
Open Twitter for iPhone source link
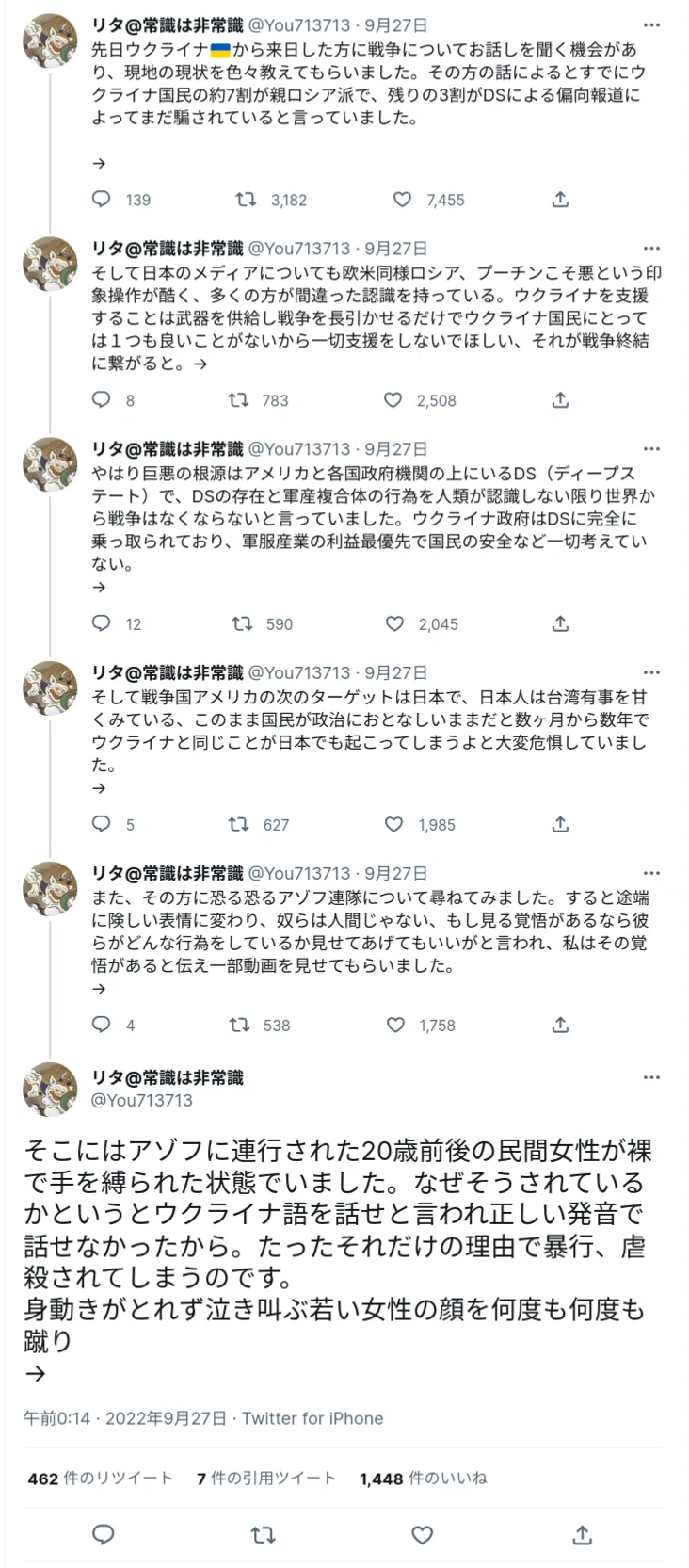tap(312, 1418)
